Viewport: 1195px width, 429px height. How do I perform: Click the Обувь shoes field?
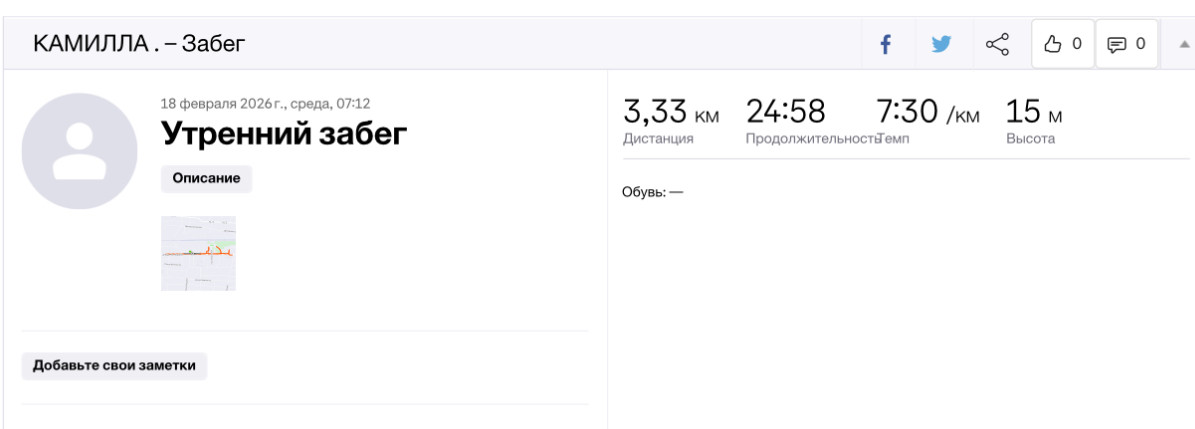pyautogui.click(x=653, y=192)
